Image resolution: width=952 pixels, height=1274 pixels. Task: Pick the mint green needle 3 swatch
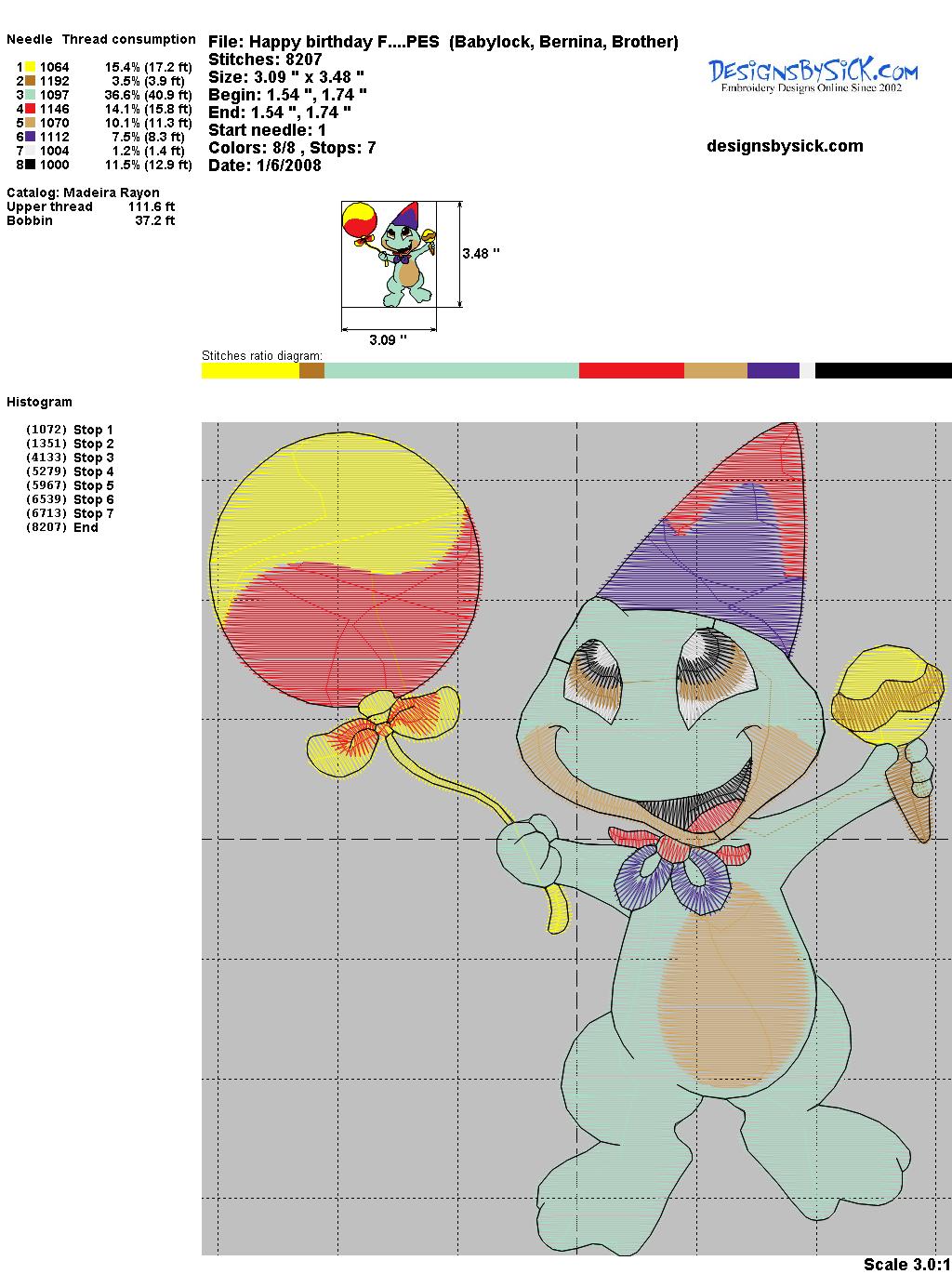point(31,95)
